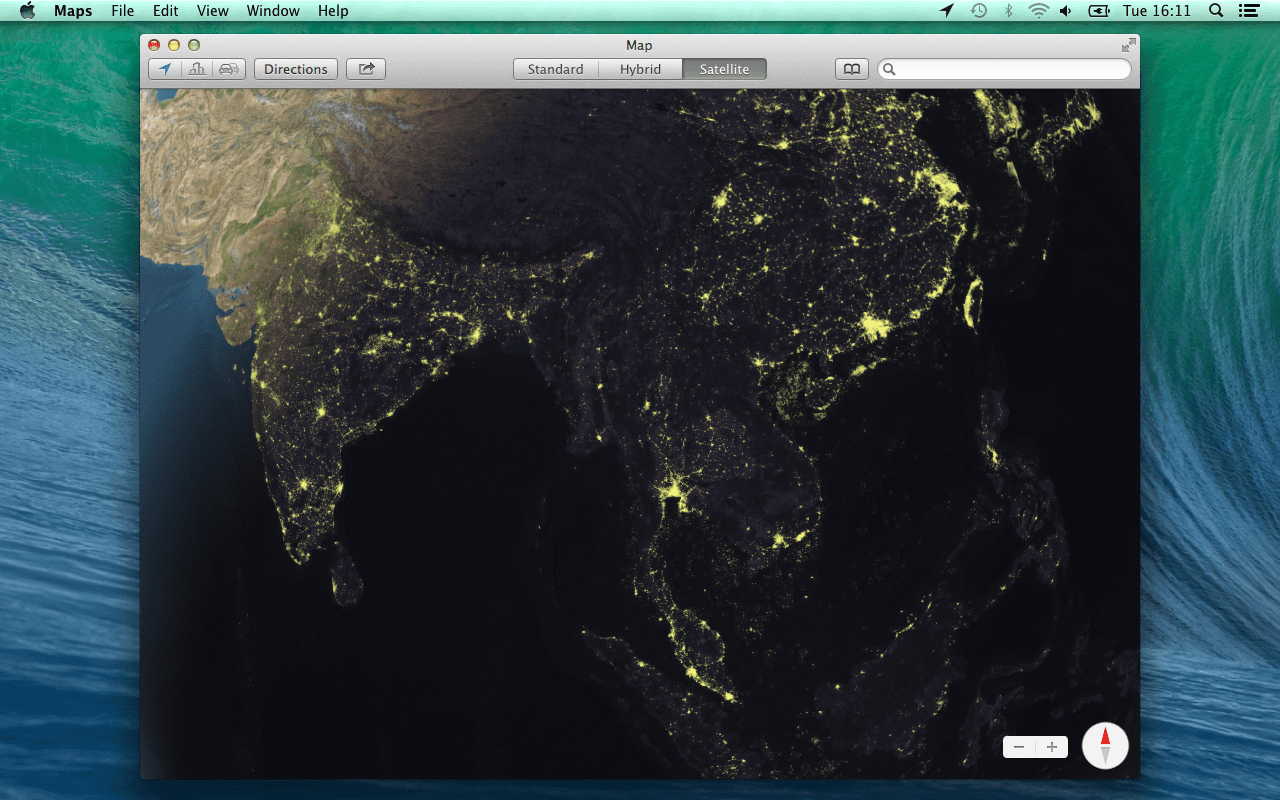1280x800 pixels.
Task: Open Time Machine menu bar icon
Action: 979,11
